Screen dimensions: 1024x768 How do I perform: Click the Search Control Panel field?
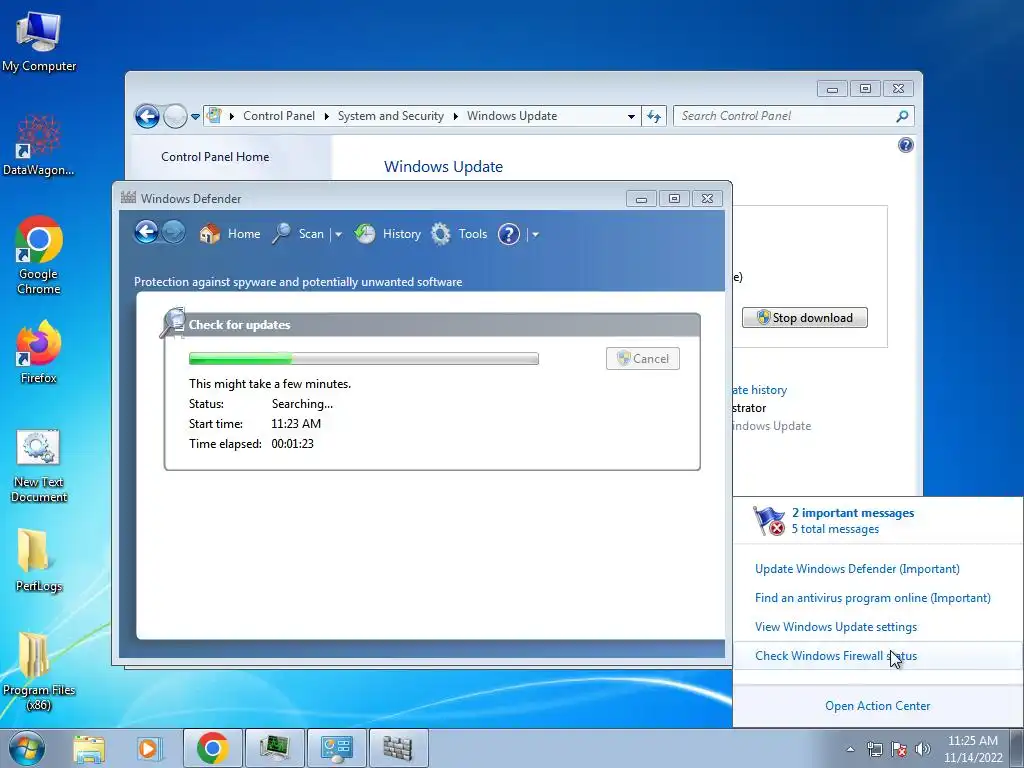tap(793, 116)
